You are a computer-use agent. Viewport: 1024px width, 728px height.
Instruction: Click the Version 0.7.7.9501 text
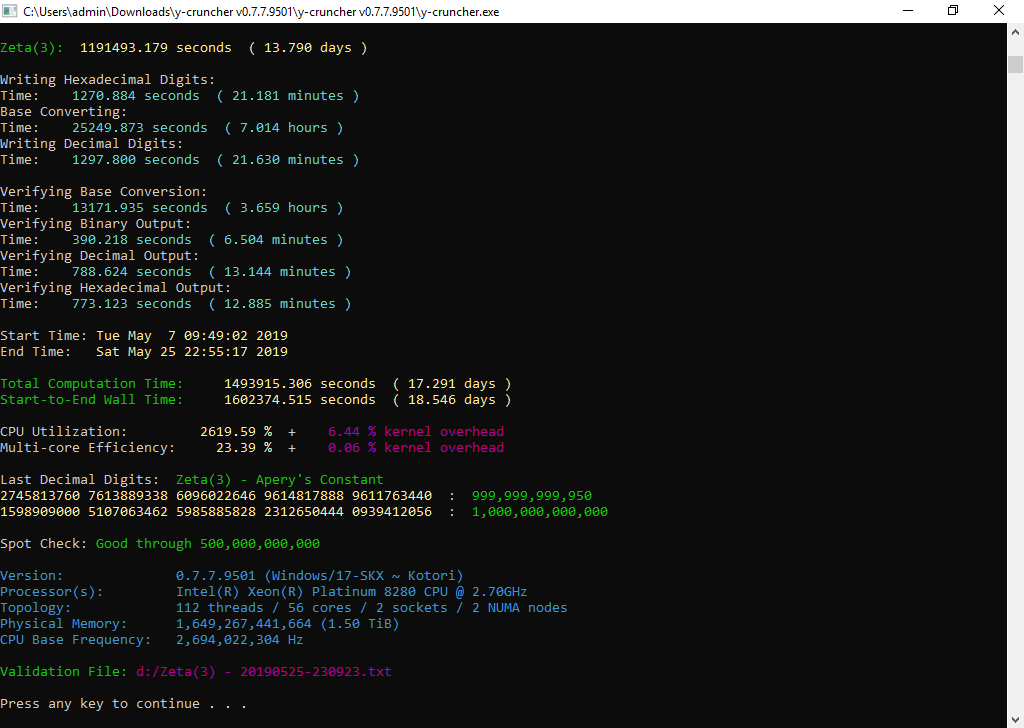pyautogui.click(x=319, y=576)
